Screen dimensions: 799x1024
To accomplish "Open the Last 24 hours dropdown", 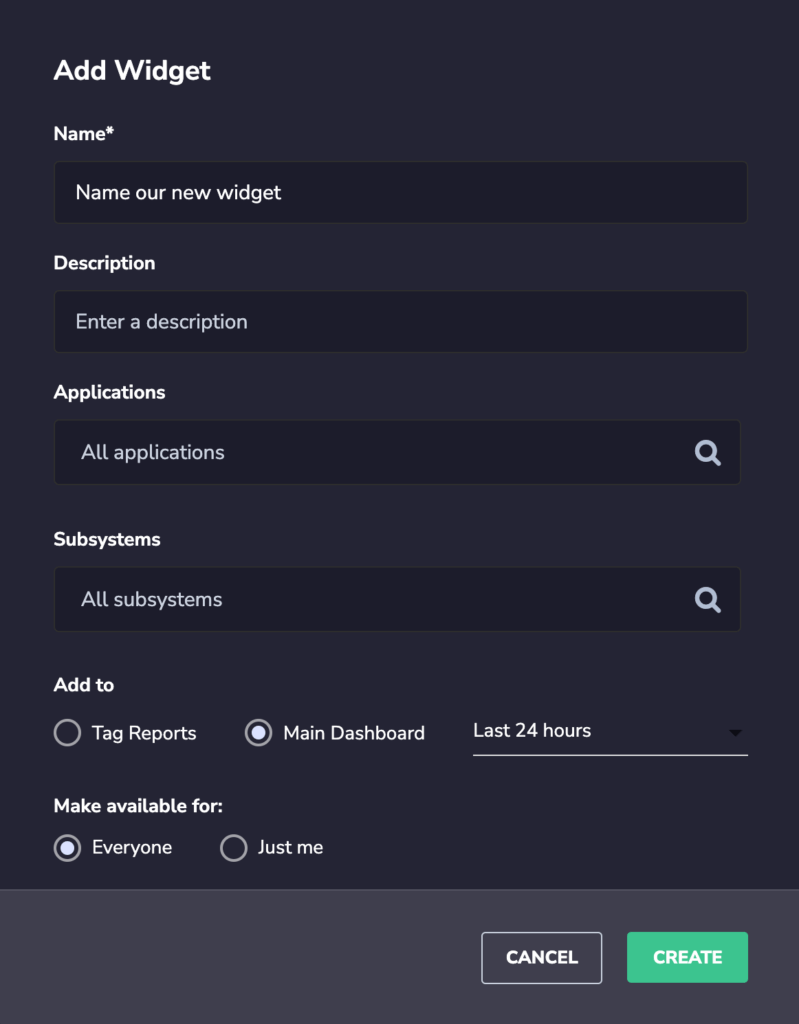I will point(610,733).
